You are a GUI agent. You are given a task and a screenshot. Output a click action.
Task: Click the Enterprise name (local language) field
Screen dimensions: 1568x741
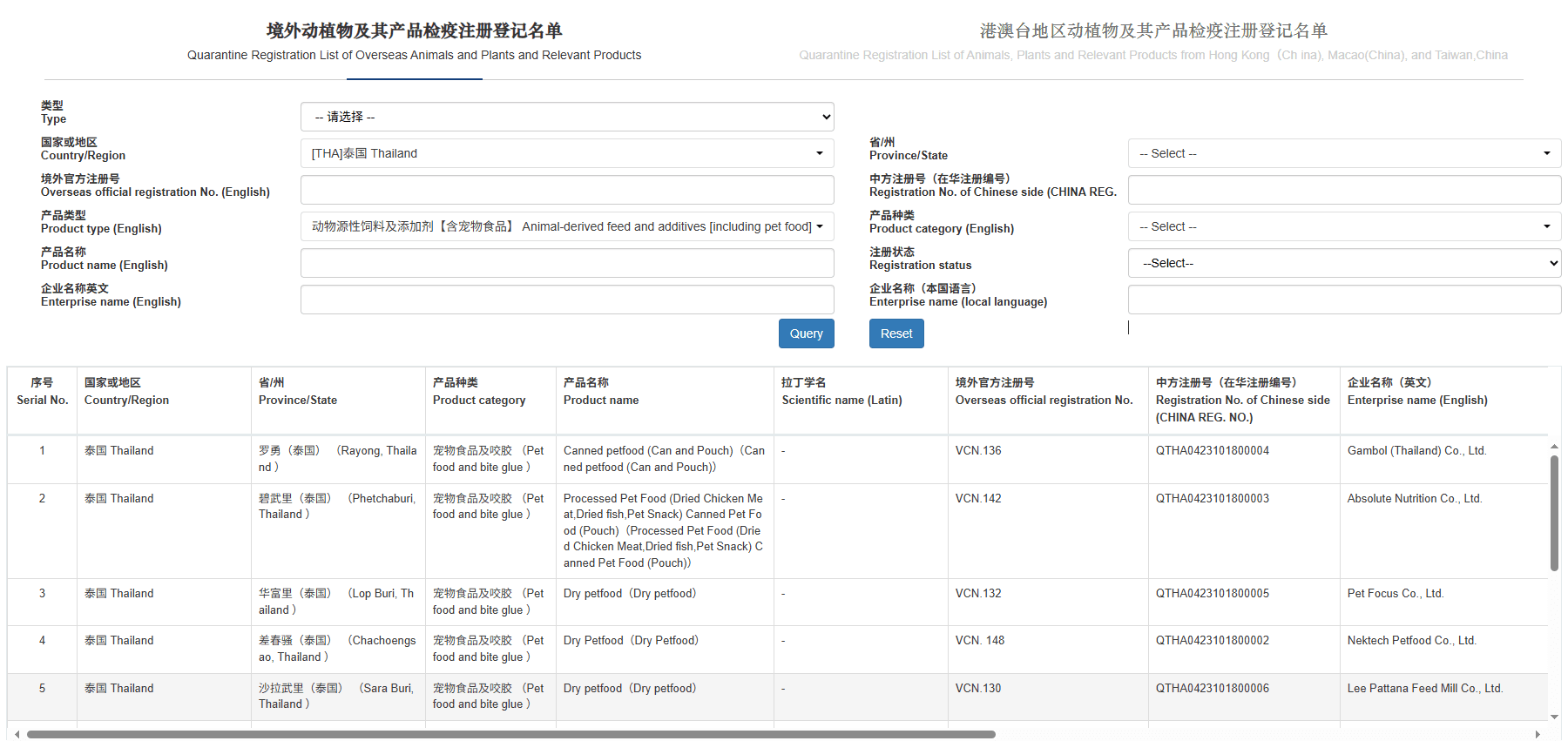[1343, 300]
